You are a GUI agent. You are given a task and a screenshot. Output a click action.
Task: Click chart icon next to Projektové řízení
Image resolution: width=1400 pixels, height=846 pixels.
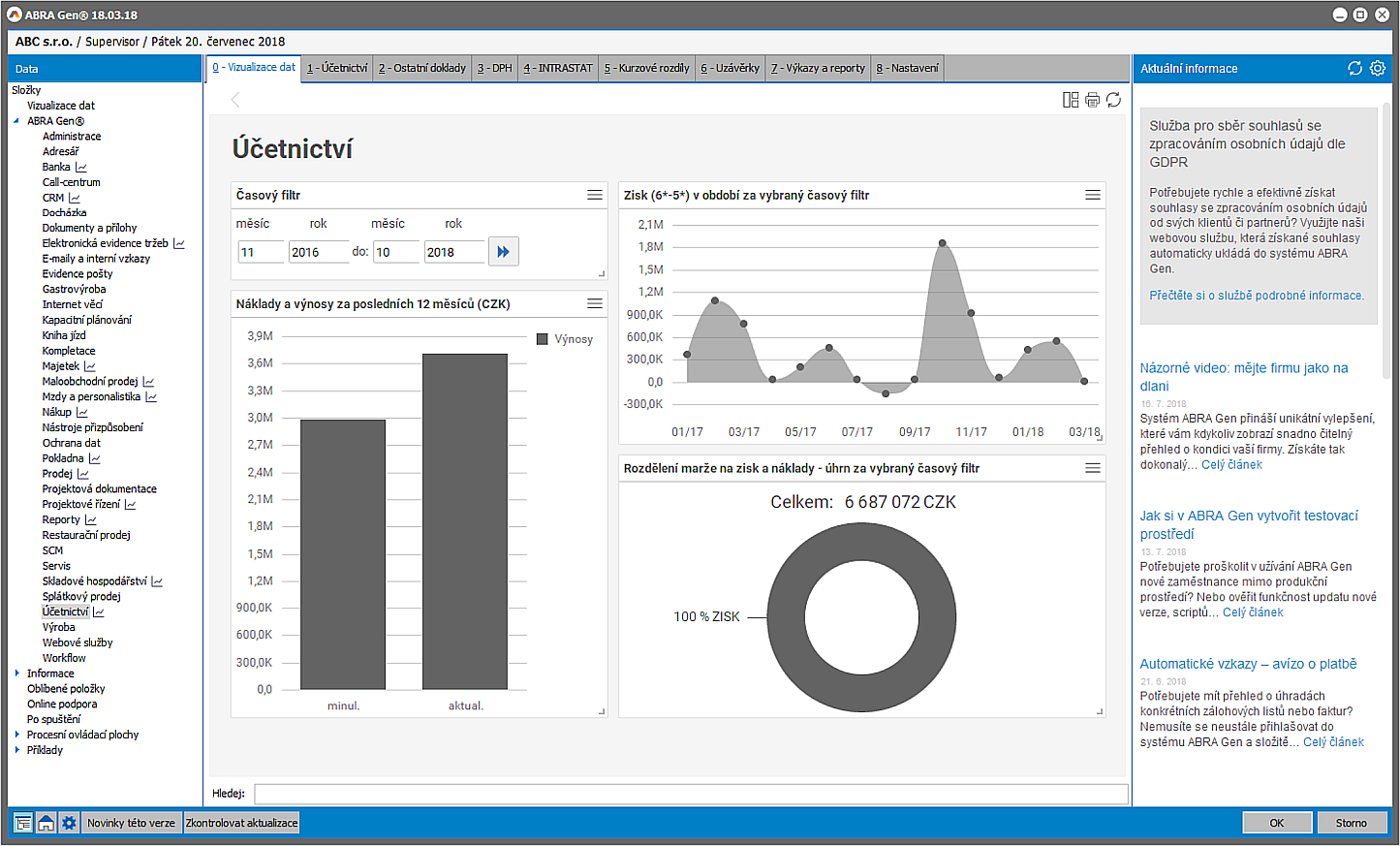tap(131, 505)
